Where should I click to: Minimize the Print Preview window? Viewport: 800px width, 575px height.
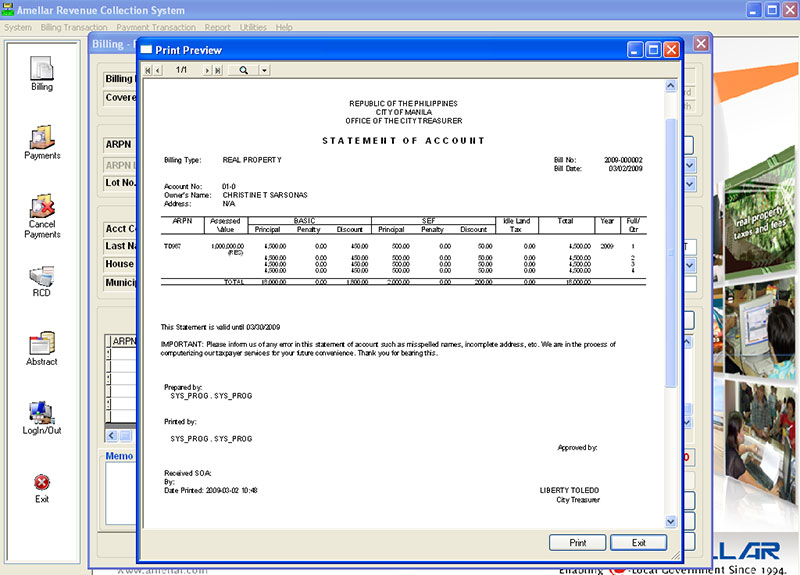(635, 50)
